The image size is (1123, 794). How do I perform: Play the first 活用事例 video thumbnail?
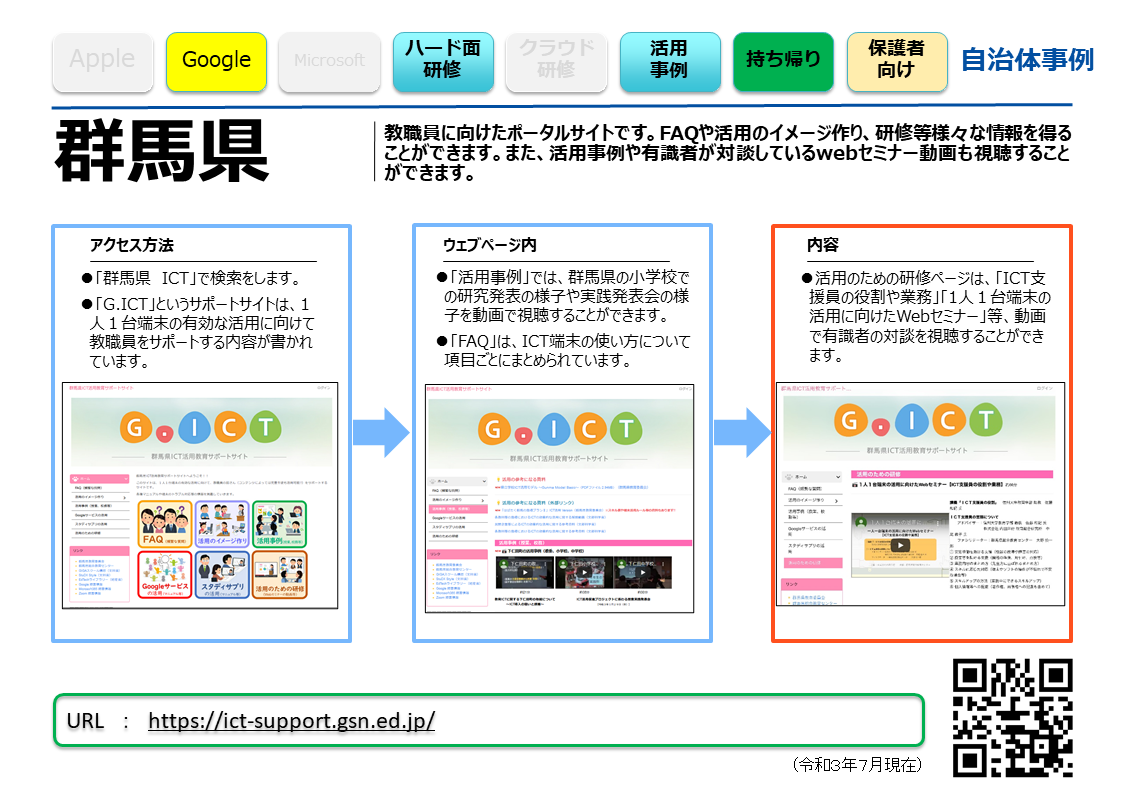pyautogui.click(x=525, y=572)
